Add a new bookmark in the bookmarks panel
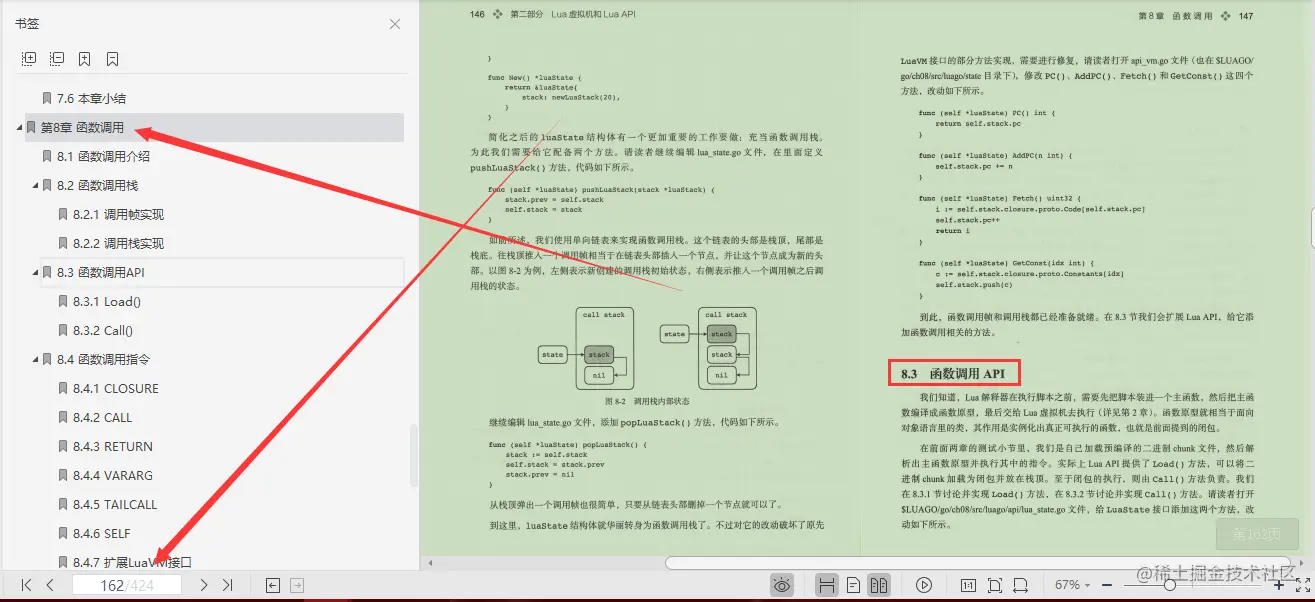 84,58
